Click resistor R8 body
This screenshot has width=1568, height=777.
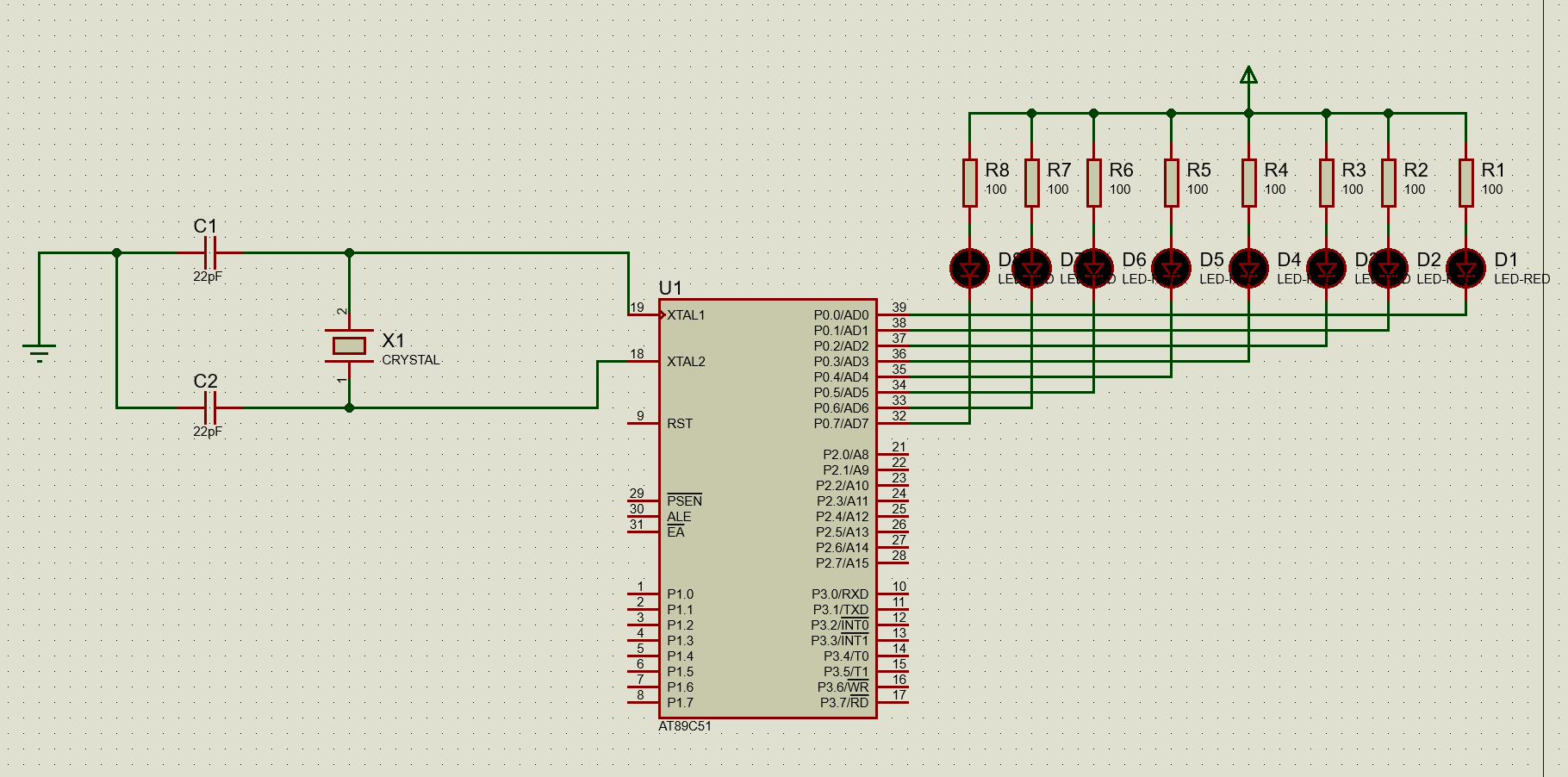[969, 183]
